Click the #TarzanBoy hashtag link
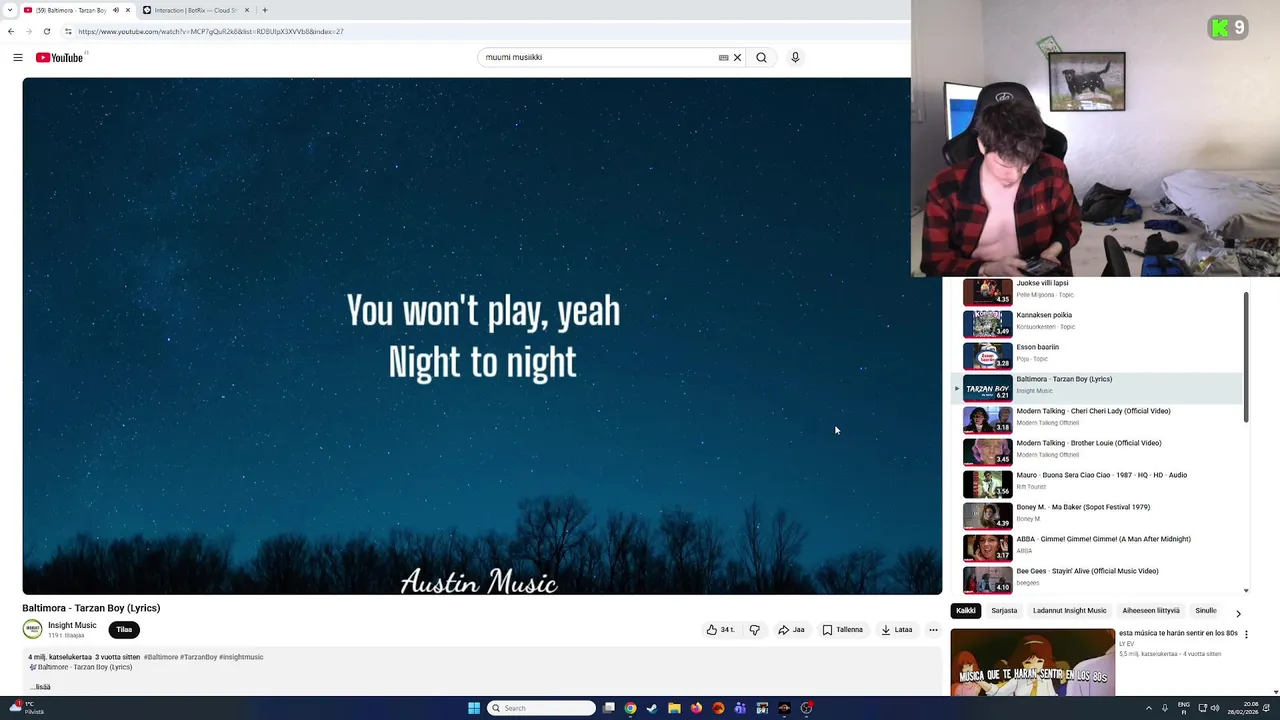Viewport: 1280px width, 720px height. [x=198, y=657]
